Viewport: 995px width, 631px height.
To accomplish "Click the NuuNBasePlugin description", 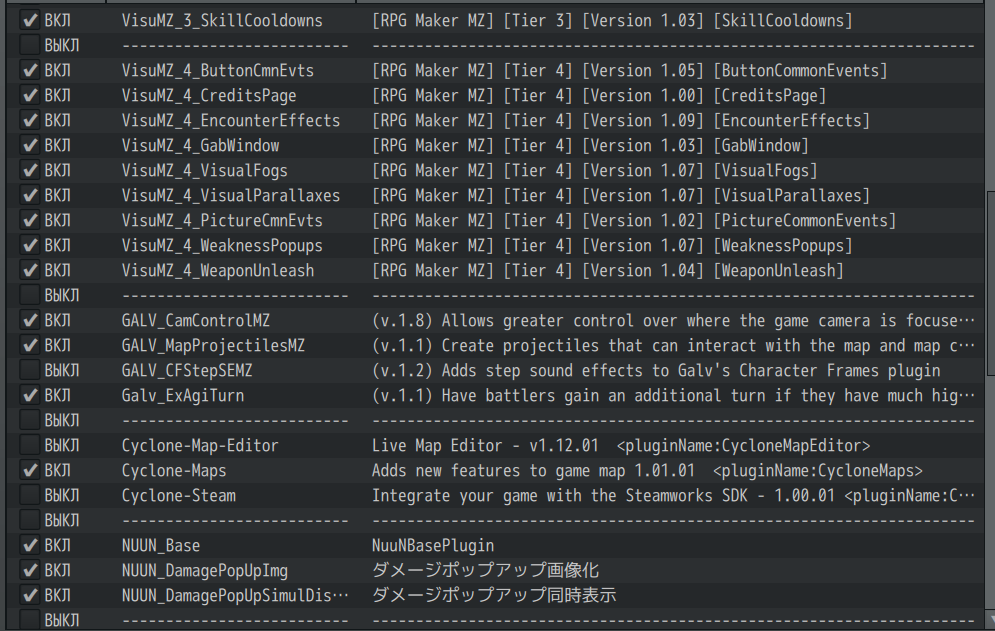I will pos(433,545).
